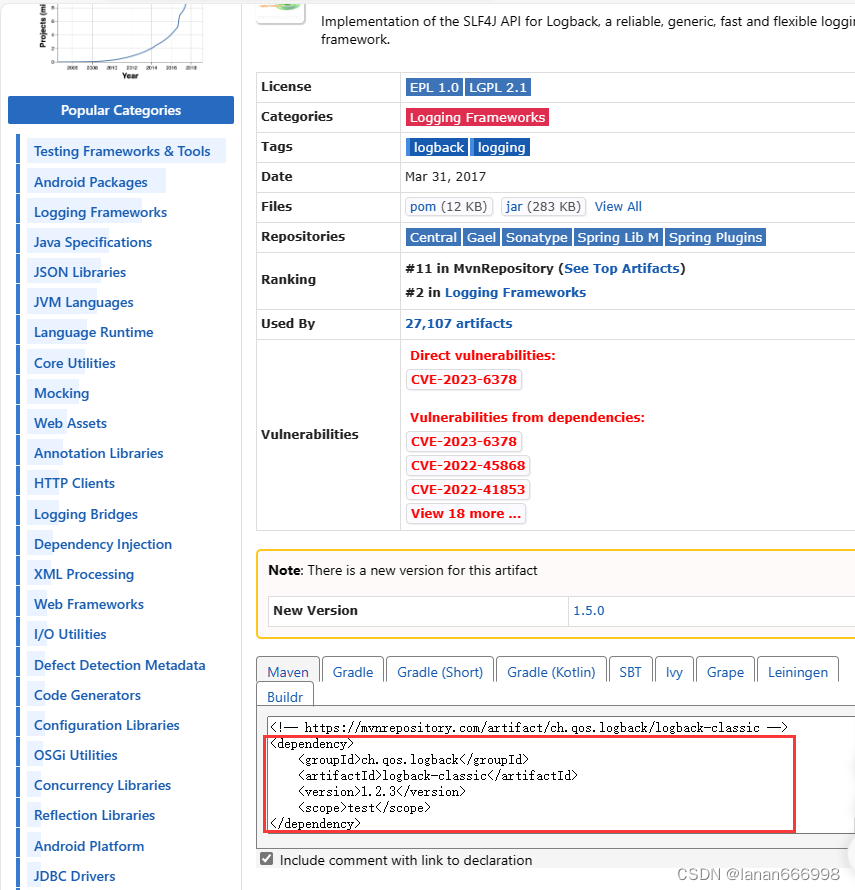Open I/O Utilities category
Viewport: 855px width, 890px height.
pos(70,635)
